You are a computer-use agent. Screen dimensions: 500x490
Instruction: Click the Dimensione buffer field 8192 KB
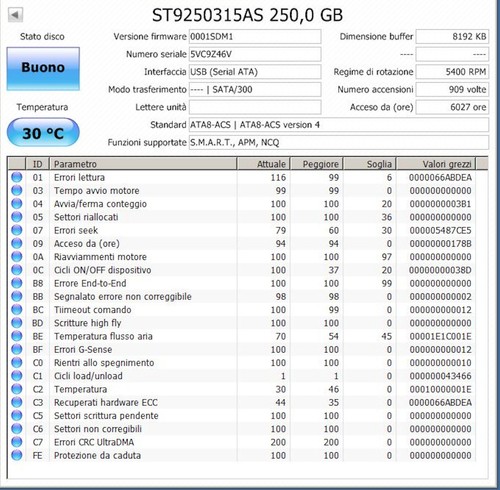click(452, 37)
